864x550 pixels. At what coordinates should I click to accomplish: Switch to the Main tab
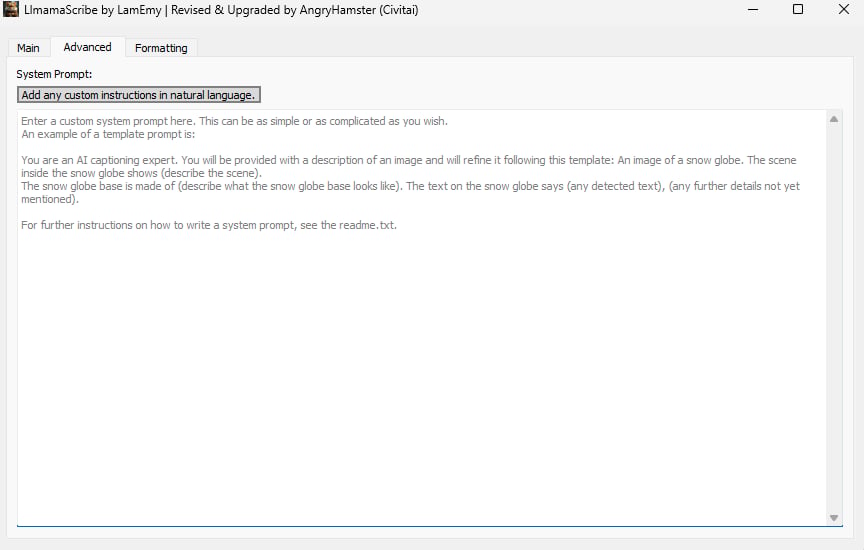28,48
